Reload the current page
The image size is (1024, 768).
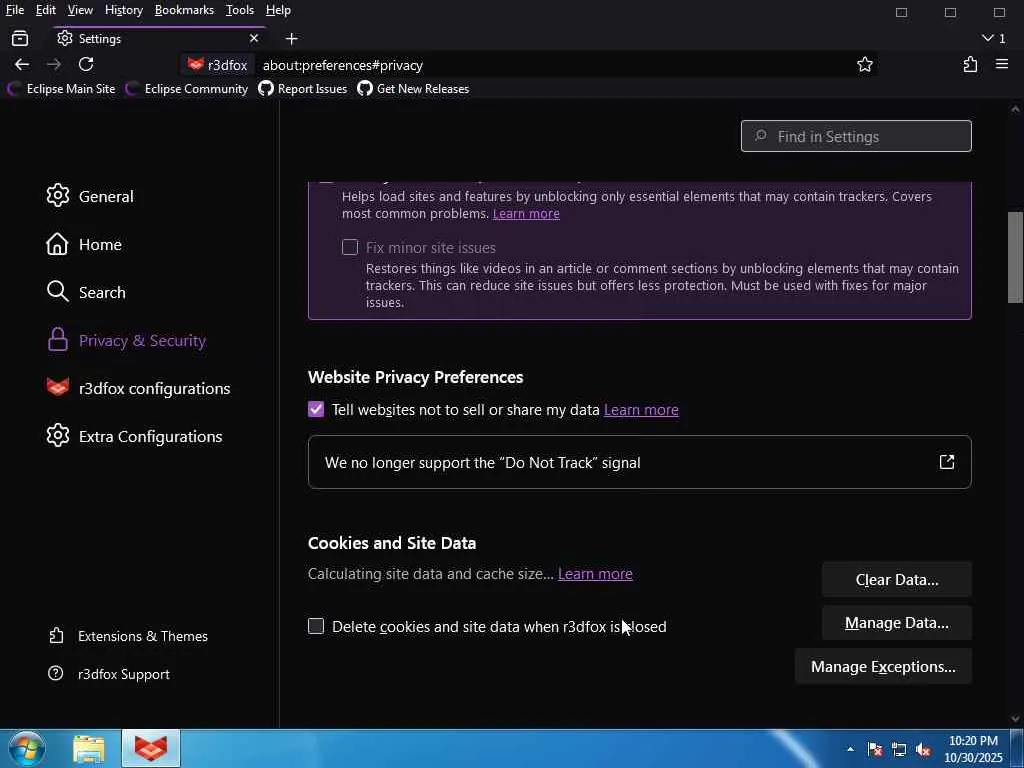tap(86, 65)
